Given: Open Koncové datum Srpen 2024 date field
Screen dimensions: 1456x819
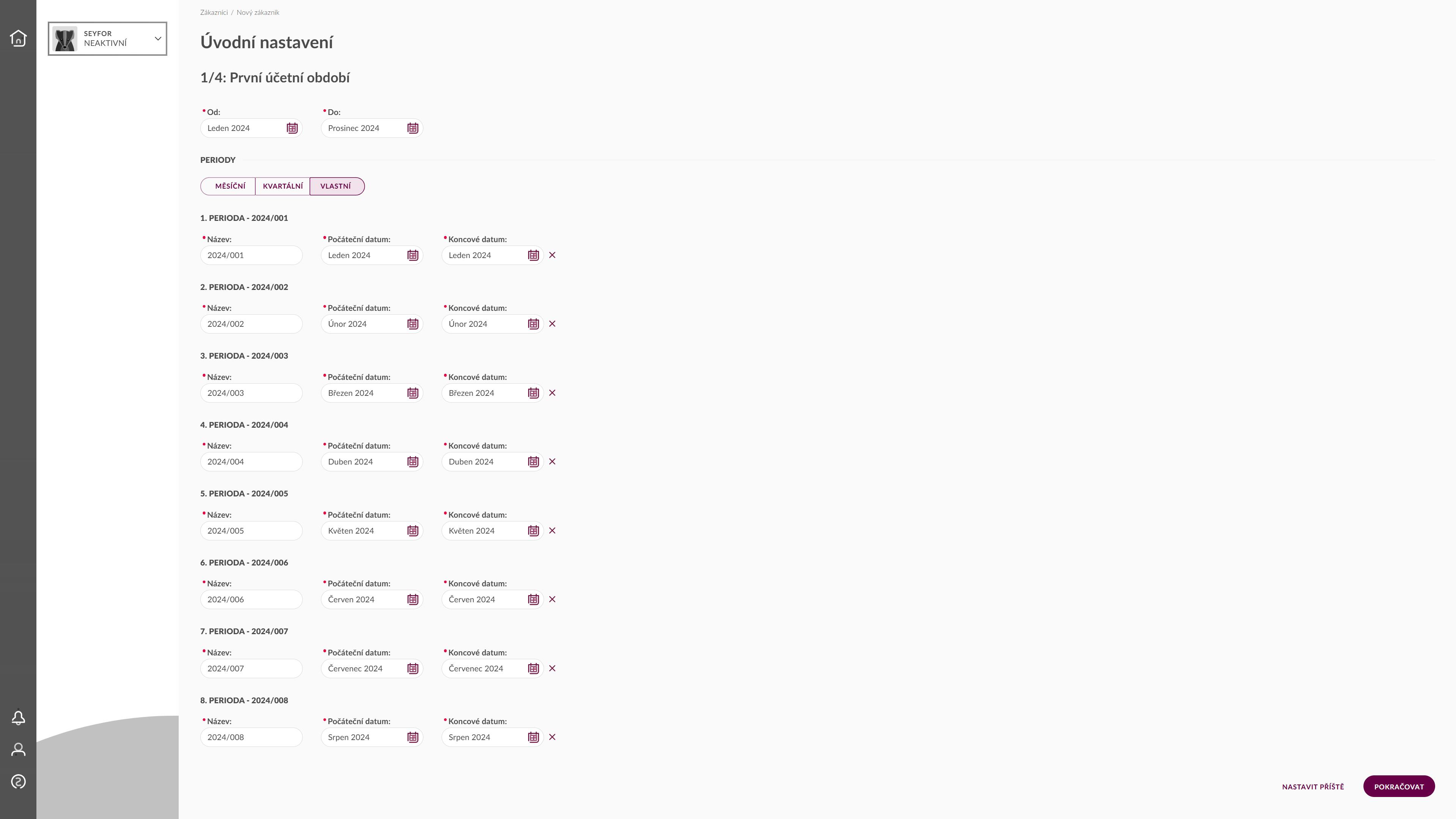Looking at the screenshot, I should 492,737.
